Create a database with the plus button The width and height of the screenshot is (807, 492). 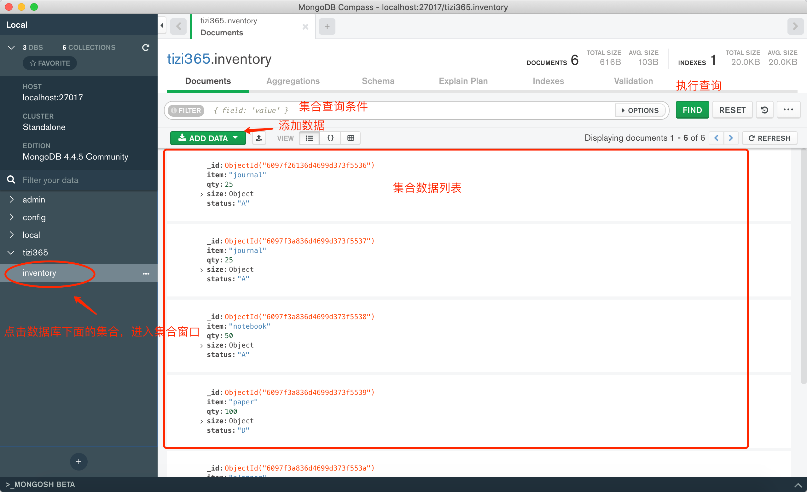78,462
